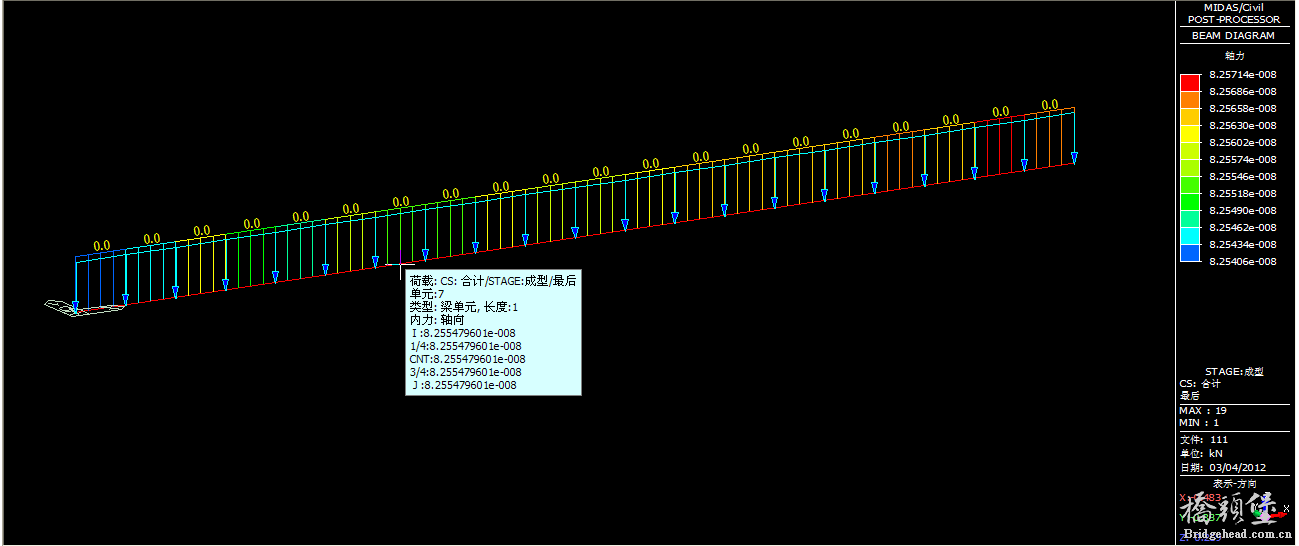The height and width of the screenshot is (546, 1299).
Task: Click the tooltip J end value line
Action: (x=464, y=385)
